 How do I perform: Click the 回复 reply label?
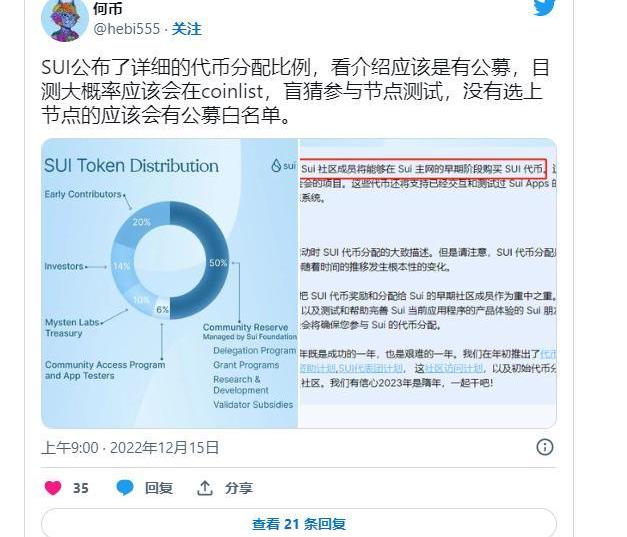(159, 488)
